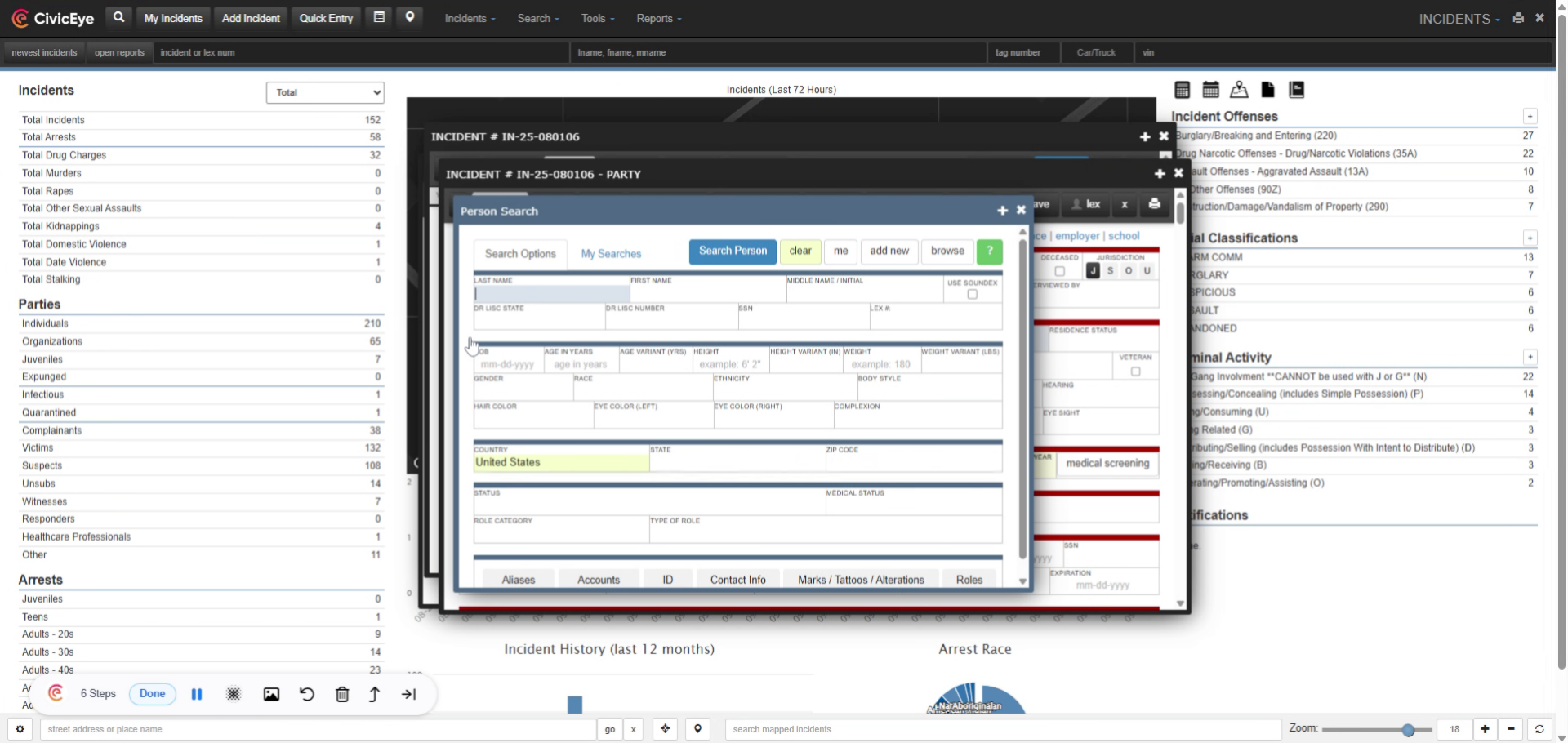Screen dimensions: 1568x743
Task: Click the map pin icon in the top bar
Action: [410, 17]
